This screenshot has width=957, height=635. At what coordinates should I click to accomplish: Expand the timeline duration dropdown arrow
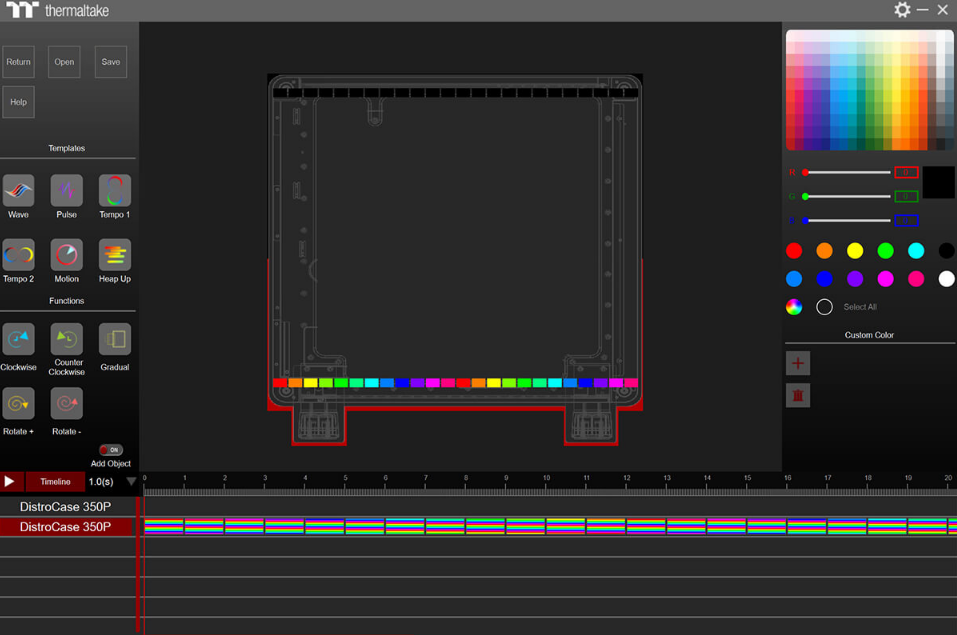[130, 482]
